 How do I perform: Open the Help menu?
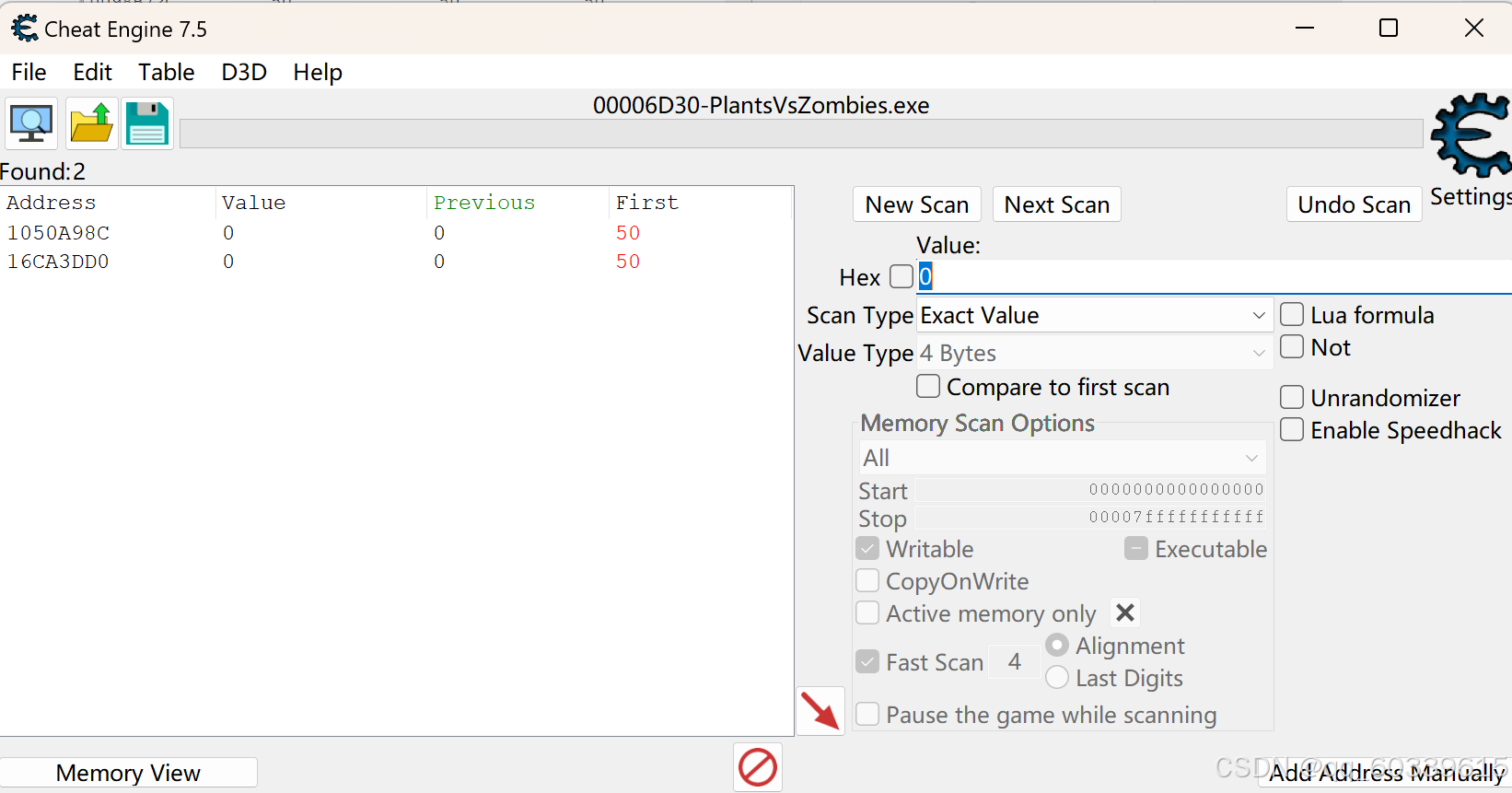tap(318, 72)
